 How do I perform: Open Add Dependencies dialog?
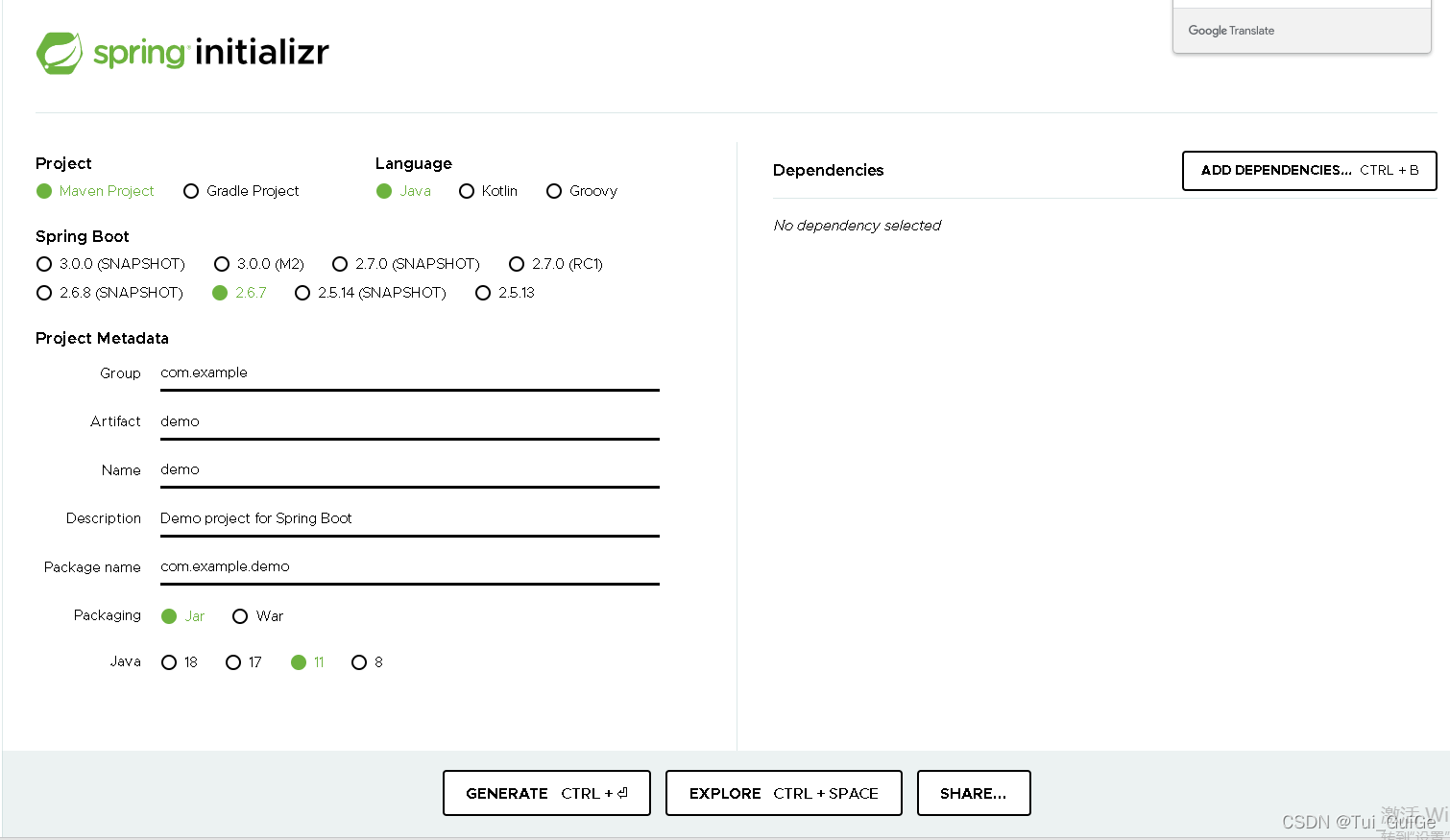[1310, 171]
